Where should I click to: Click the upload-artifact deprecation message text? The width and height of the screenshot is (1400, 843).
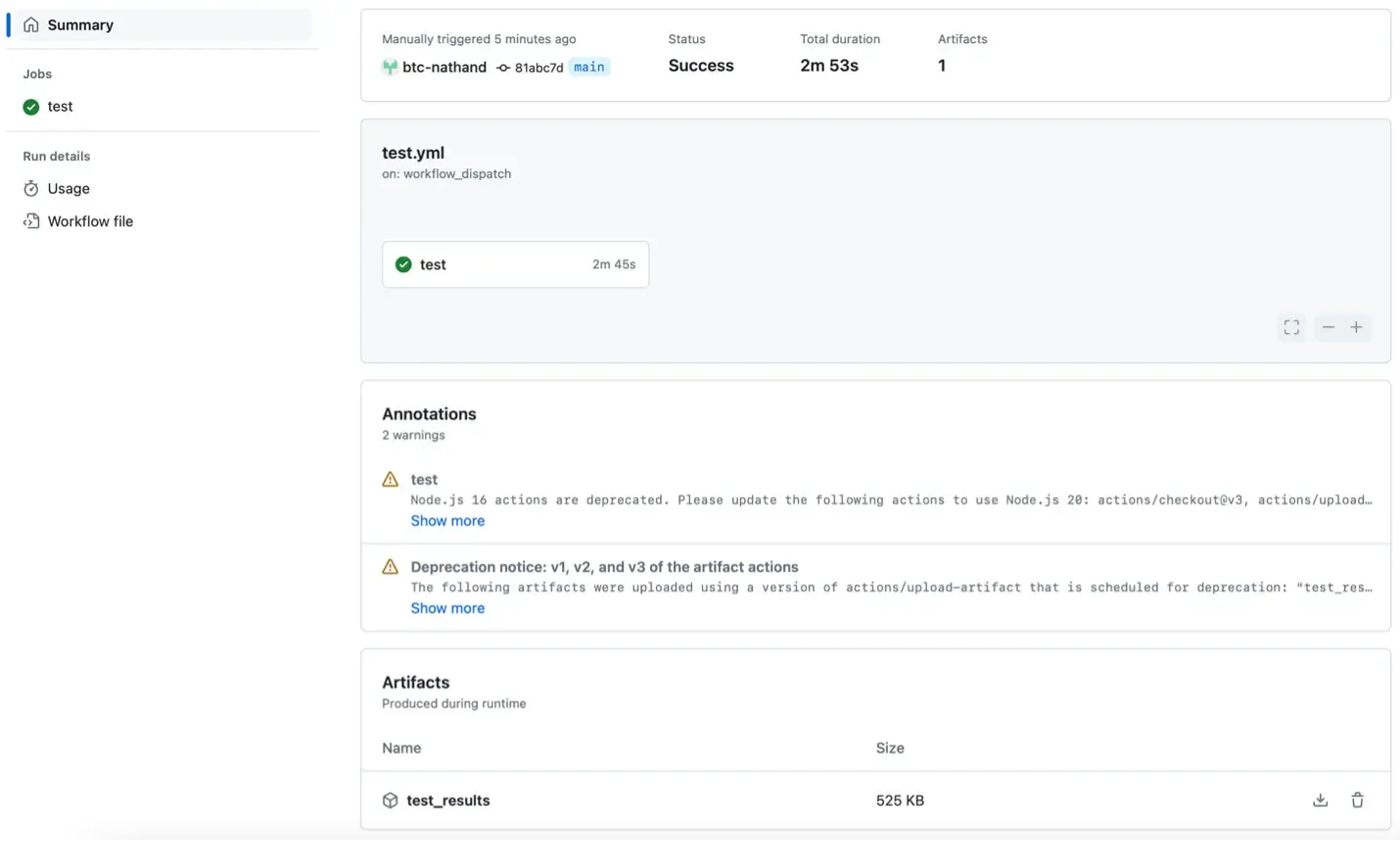point(891,587)
